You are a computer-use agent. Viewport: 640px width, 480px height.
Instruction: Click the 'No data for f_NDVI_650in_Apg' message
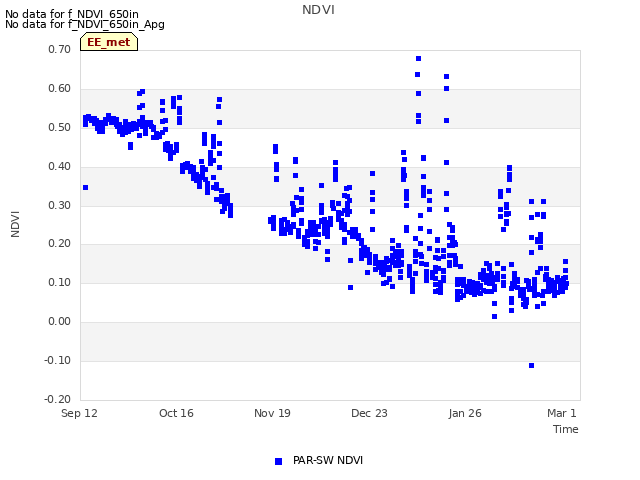(85, 24)
